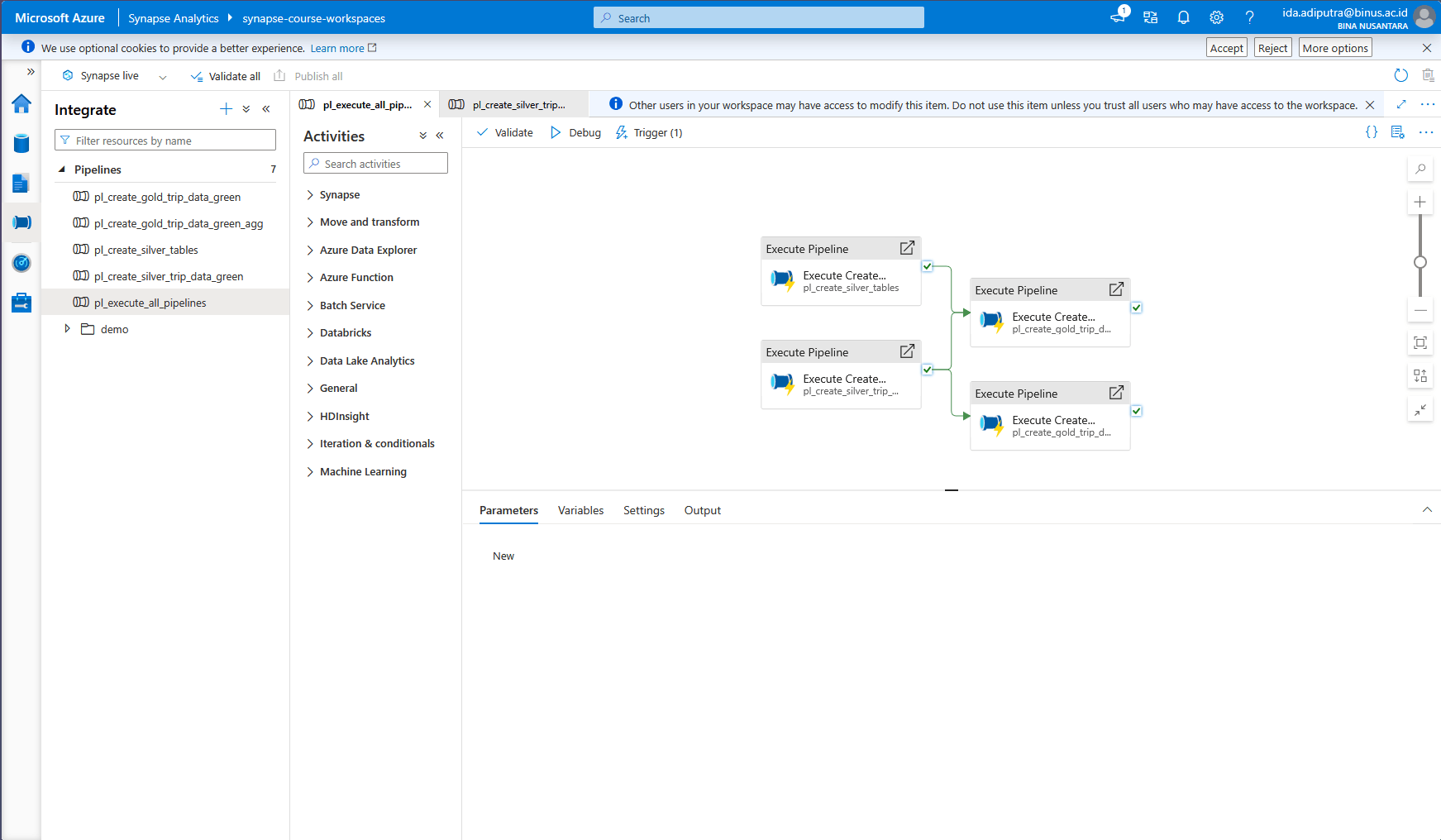1441x840 pixels.
Task: Open the Monitor hub icon
Action: [21, 263]
